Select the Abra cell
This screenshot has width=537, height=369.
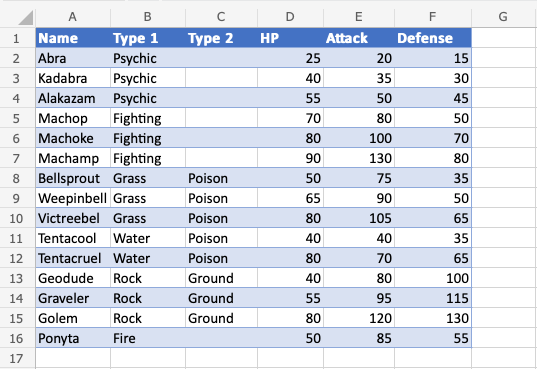(73, 58)
